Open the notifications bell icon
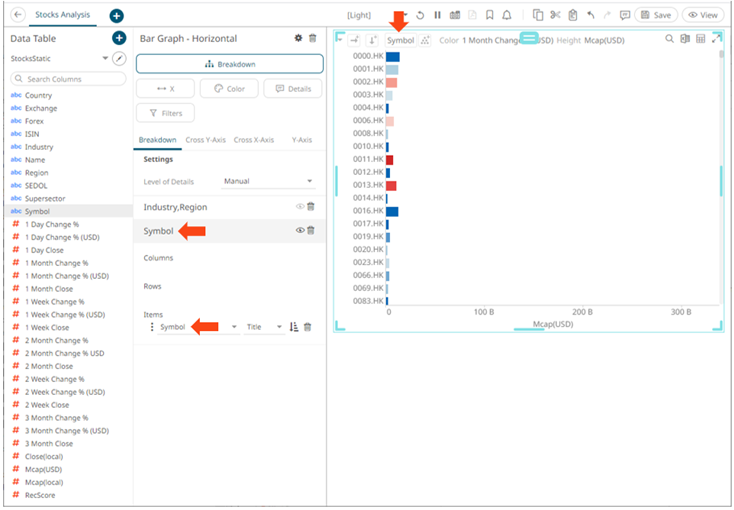 click(x=507, y=15)
